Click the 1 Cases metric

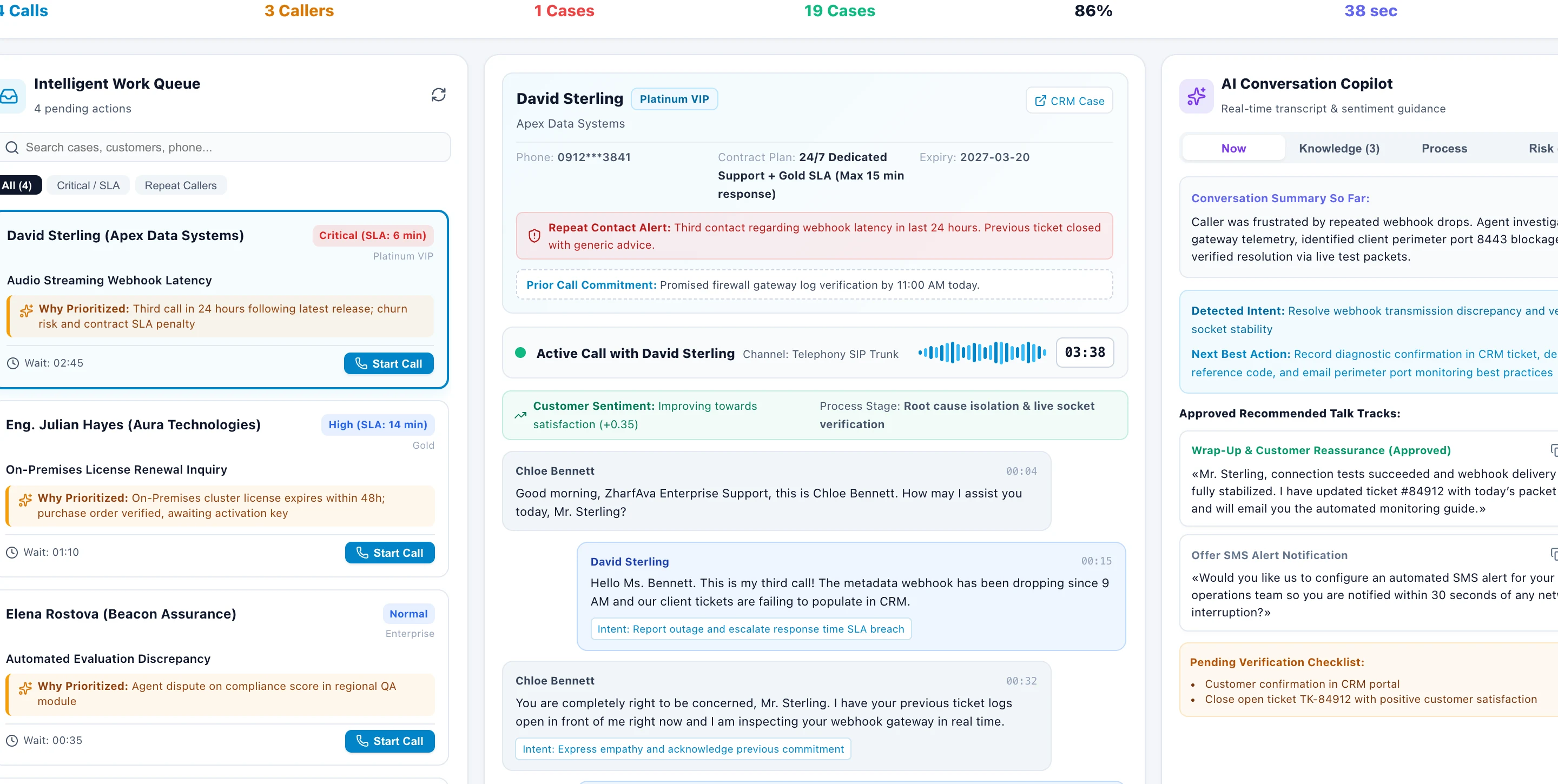[564, 11]
